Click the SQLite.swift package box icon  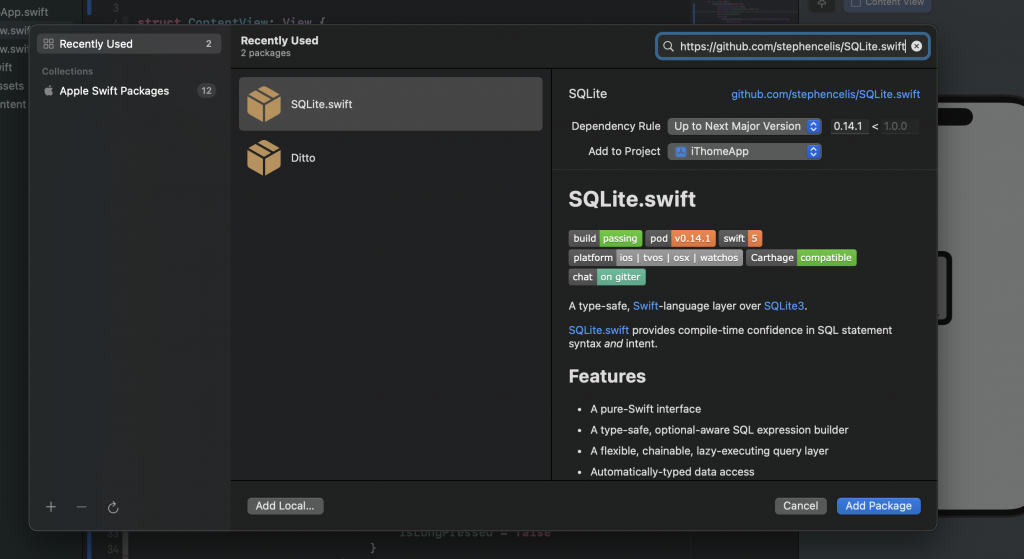click(x=264, y=104)
